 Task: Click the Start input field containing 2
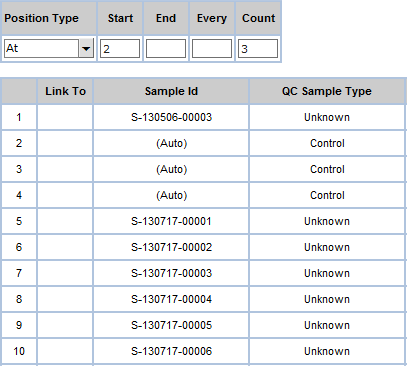tap(120, 49)
